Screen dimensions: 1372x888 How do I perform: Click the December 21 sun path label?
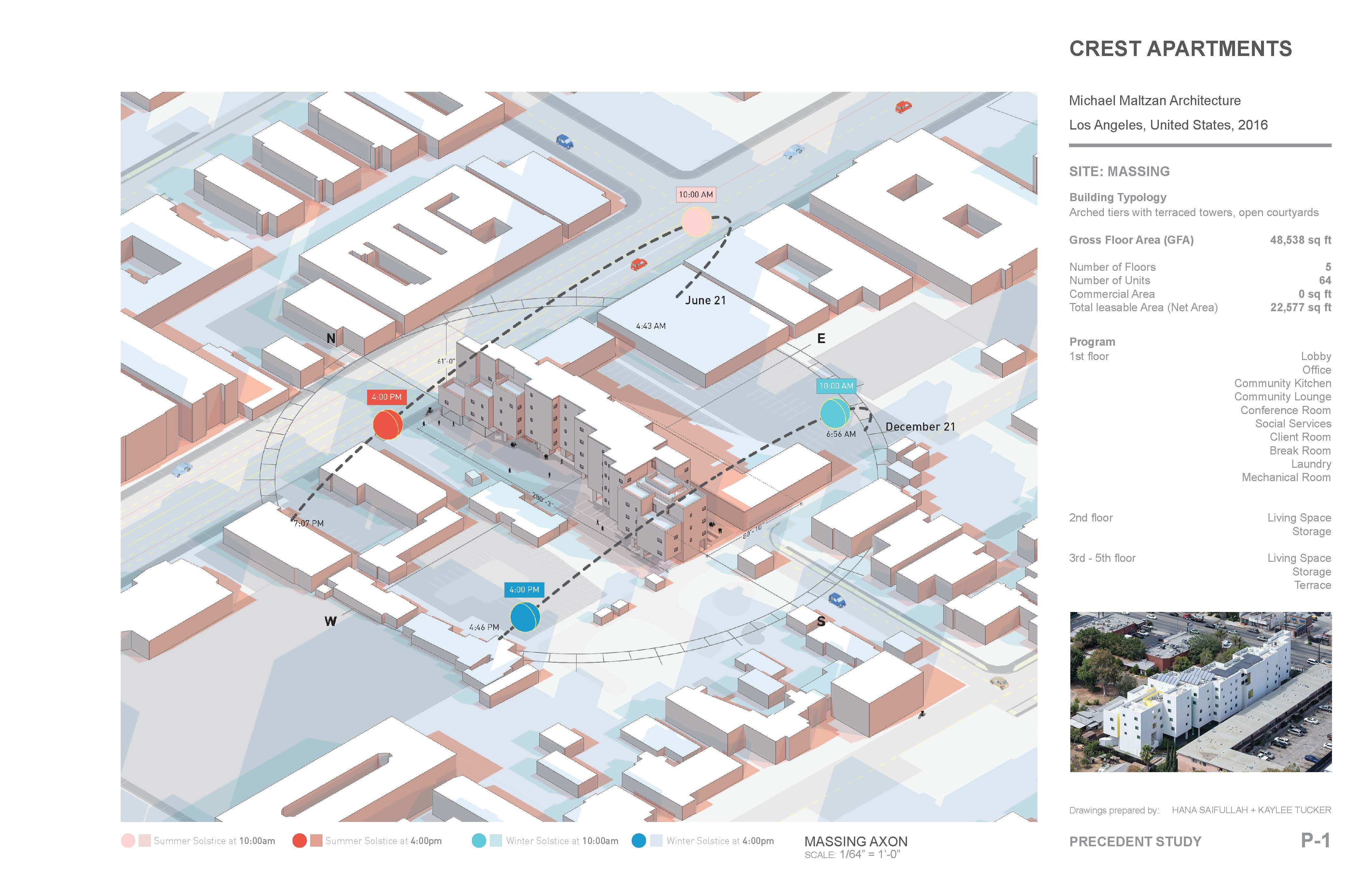pyautogui.click(x=920, y=427)
